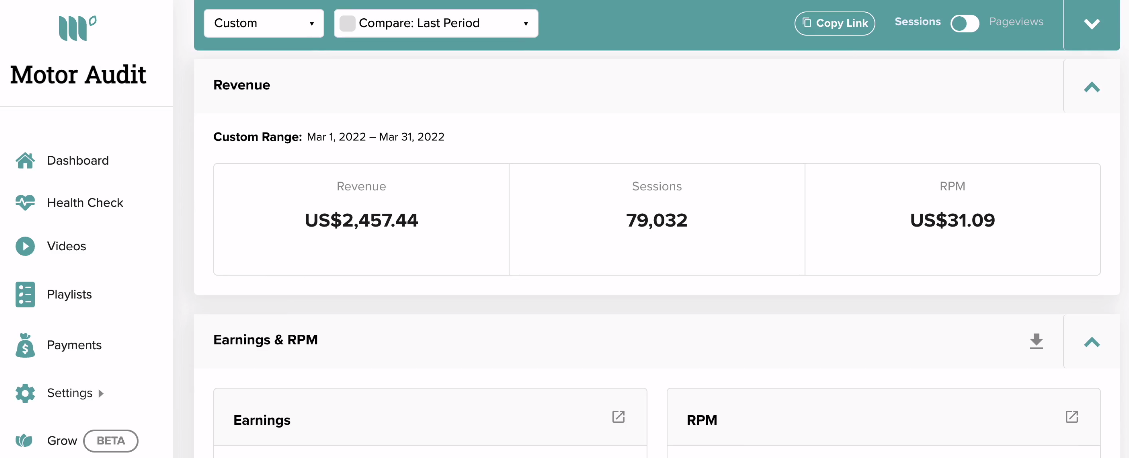
Task: Collapse the Earnings & RPM section
Action: click(x=1092, y=341)
